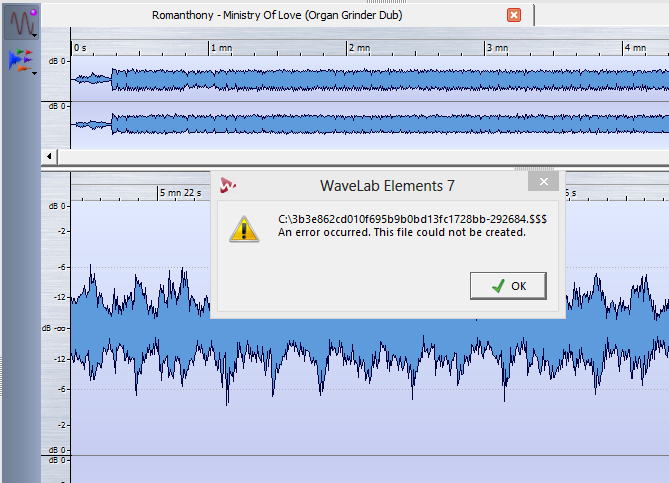Click the audio waveform workspace icon
This screenshot has width=669, height=483.
click(22, 20)
